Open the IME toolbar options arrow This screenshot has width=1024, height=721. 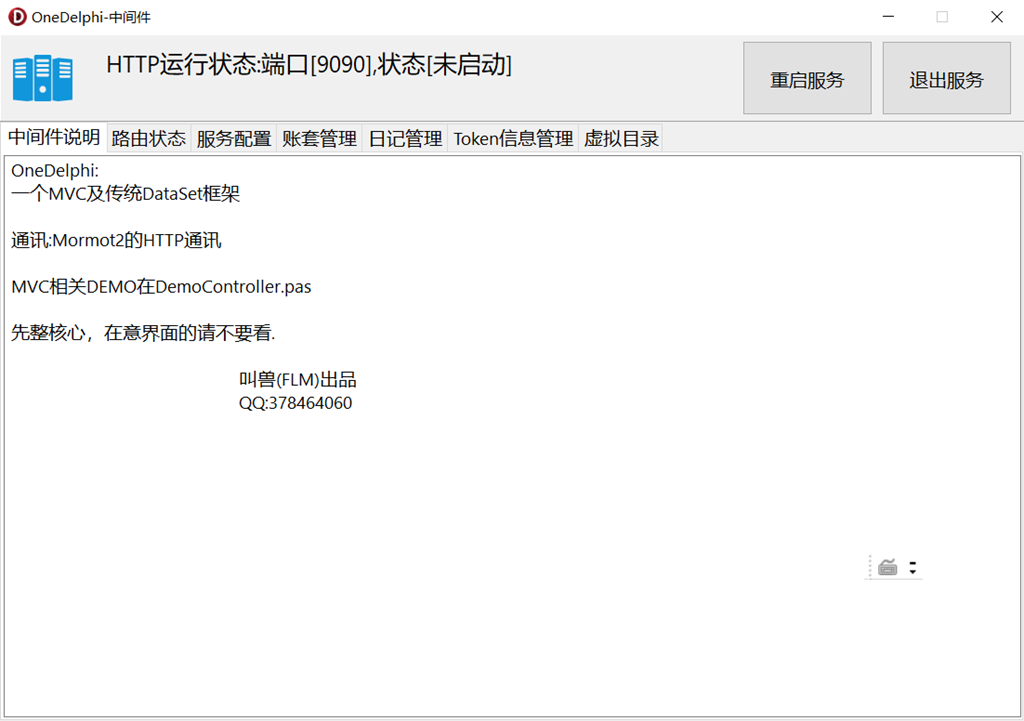[x=912, y=568]
